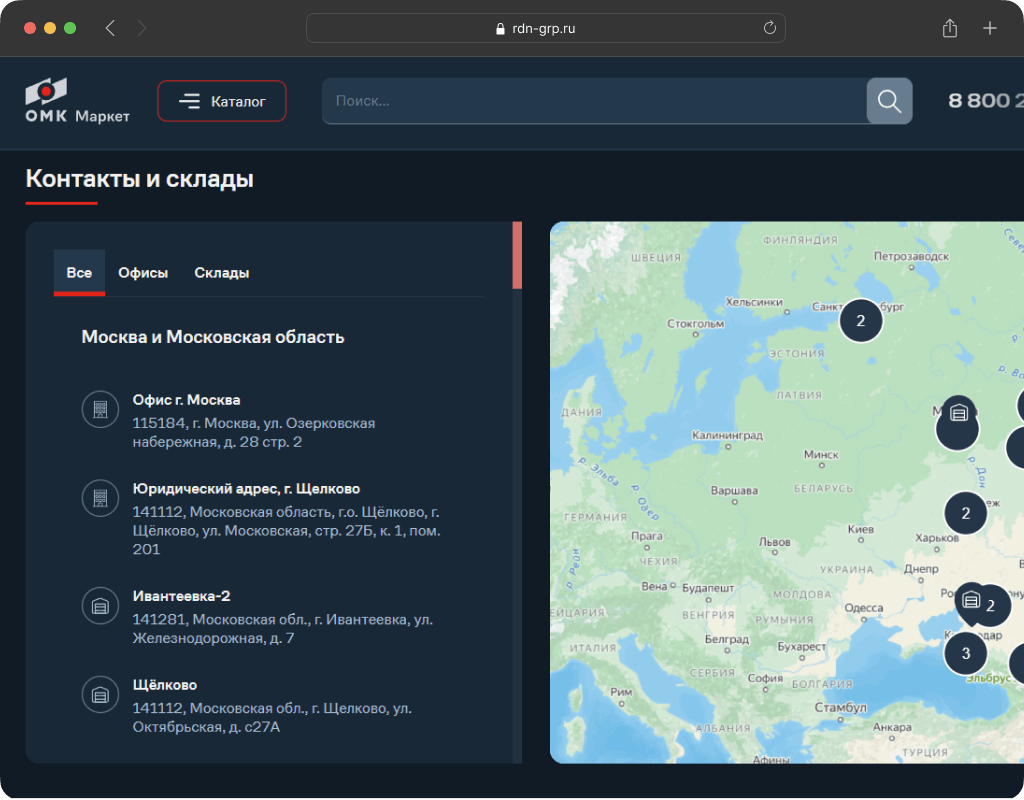Switch to the Склады tab
The image size is (1024, 800).
tap(222, 273)
